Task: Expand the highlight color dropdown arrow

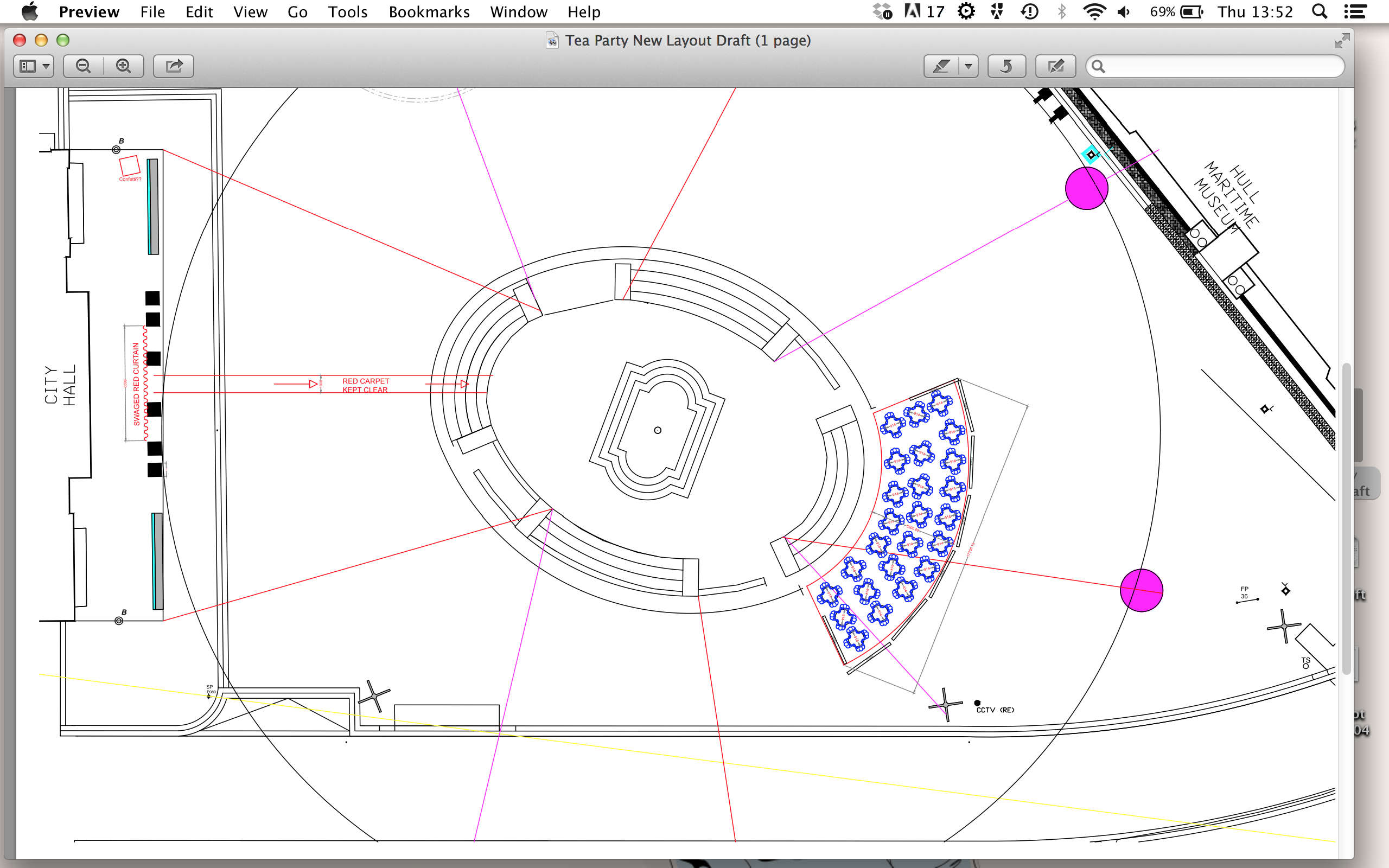Action: coord(969,66)
